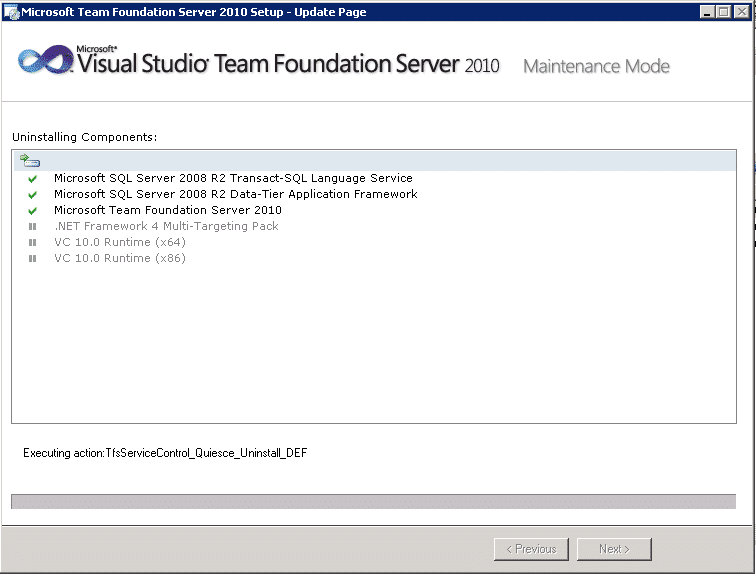Select the VC 10.0 Runtime (x86) row

pos(120,258)
